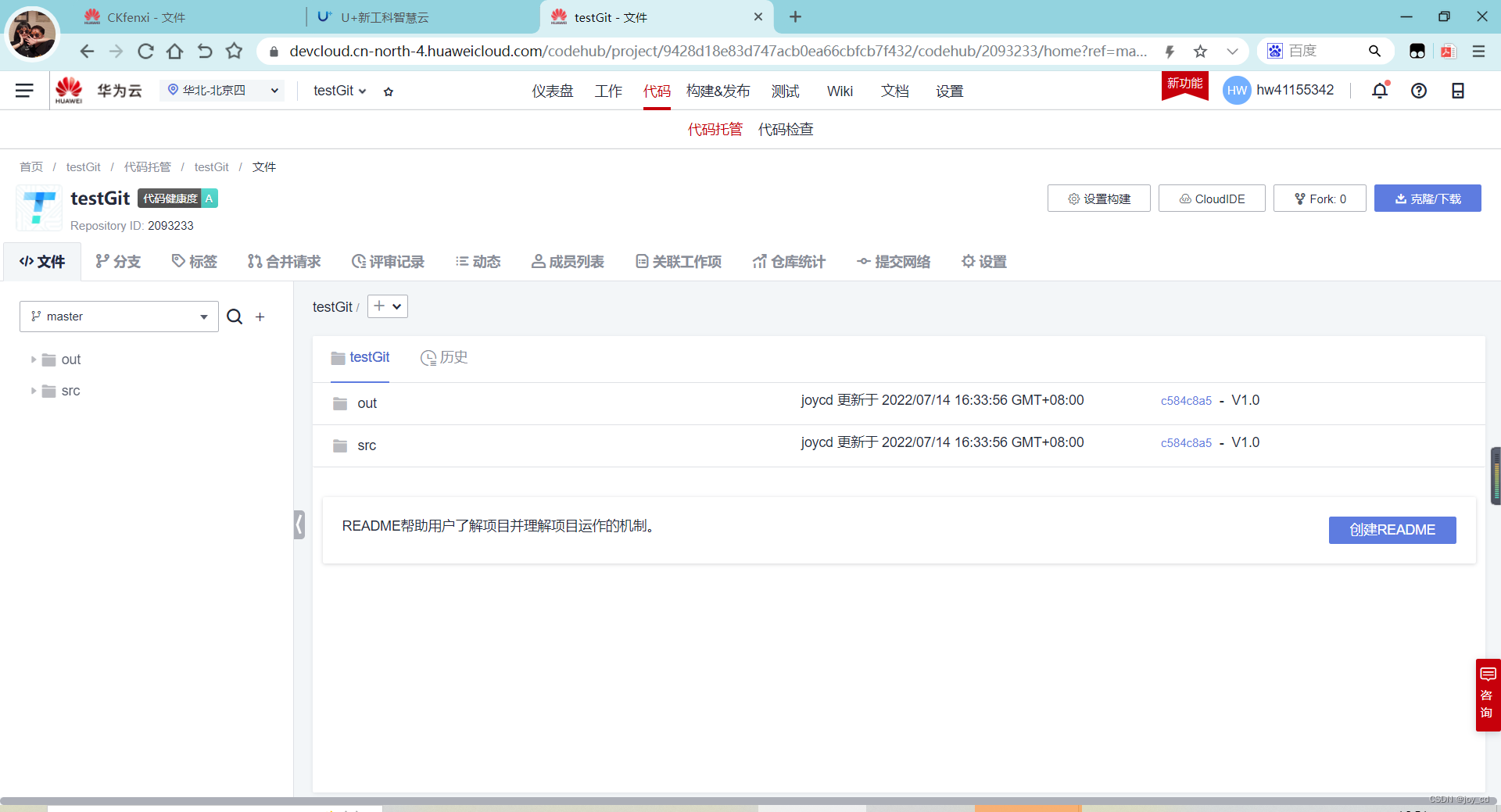Screen dimensions: 1501x812
Task: Click the 设置构建 button
Action: [x=1099, y=199]
